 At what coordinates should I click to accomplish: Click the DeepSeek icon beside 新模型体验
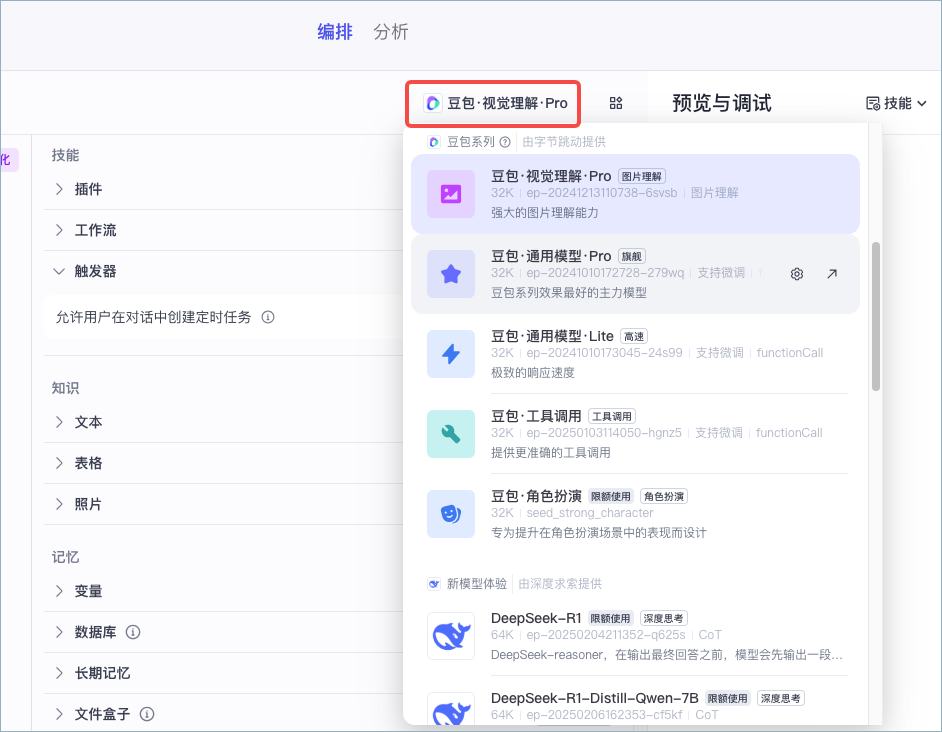pos(434,584)
